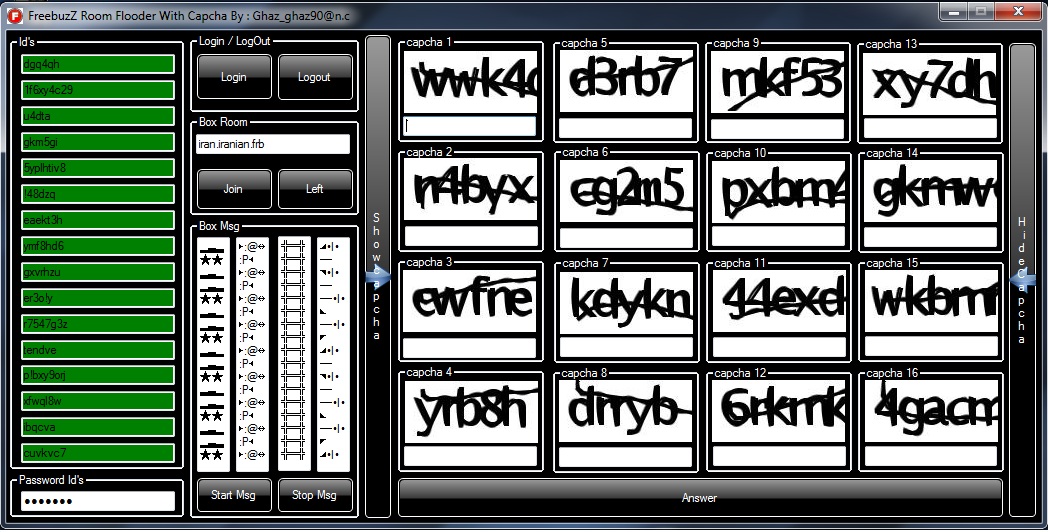Viewport: 1048px width, 532px height.
Task: Select the id field er3oly
Action: (x=98, y=298)
